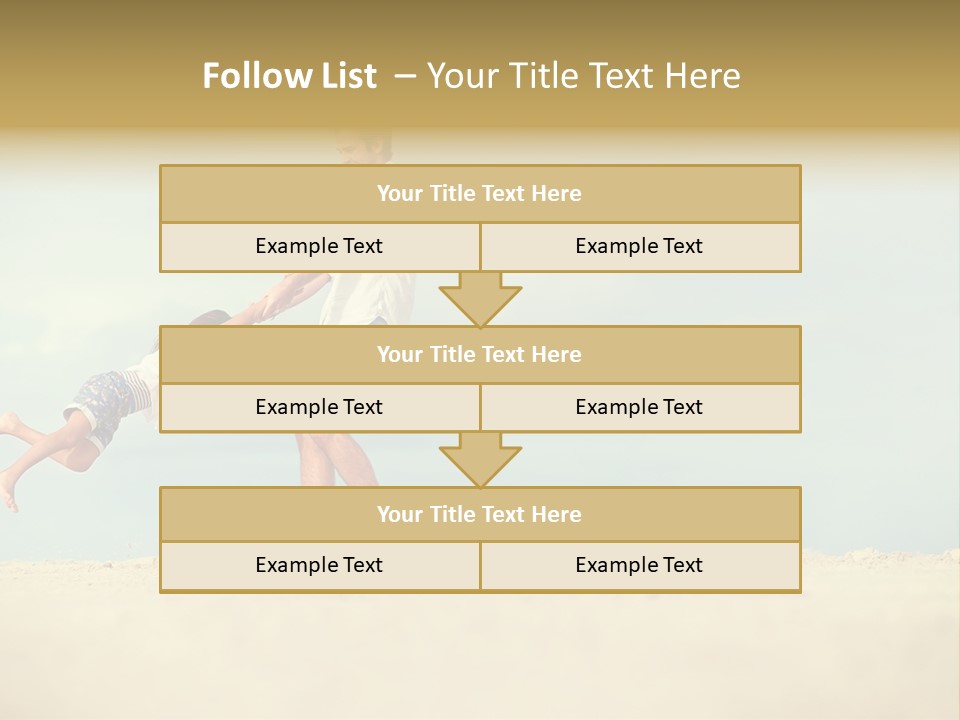The image size is (960, 720).
Task: Select the first down arrow between boxes
Action: pos(480,299)
